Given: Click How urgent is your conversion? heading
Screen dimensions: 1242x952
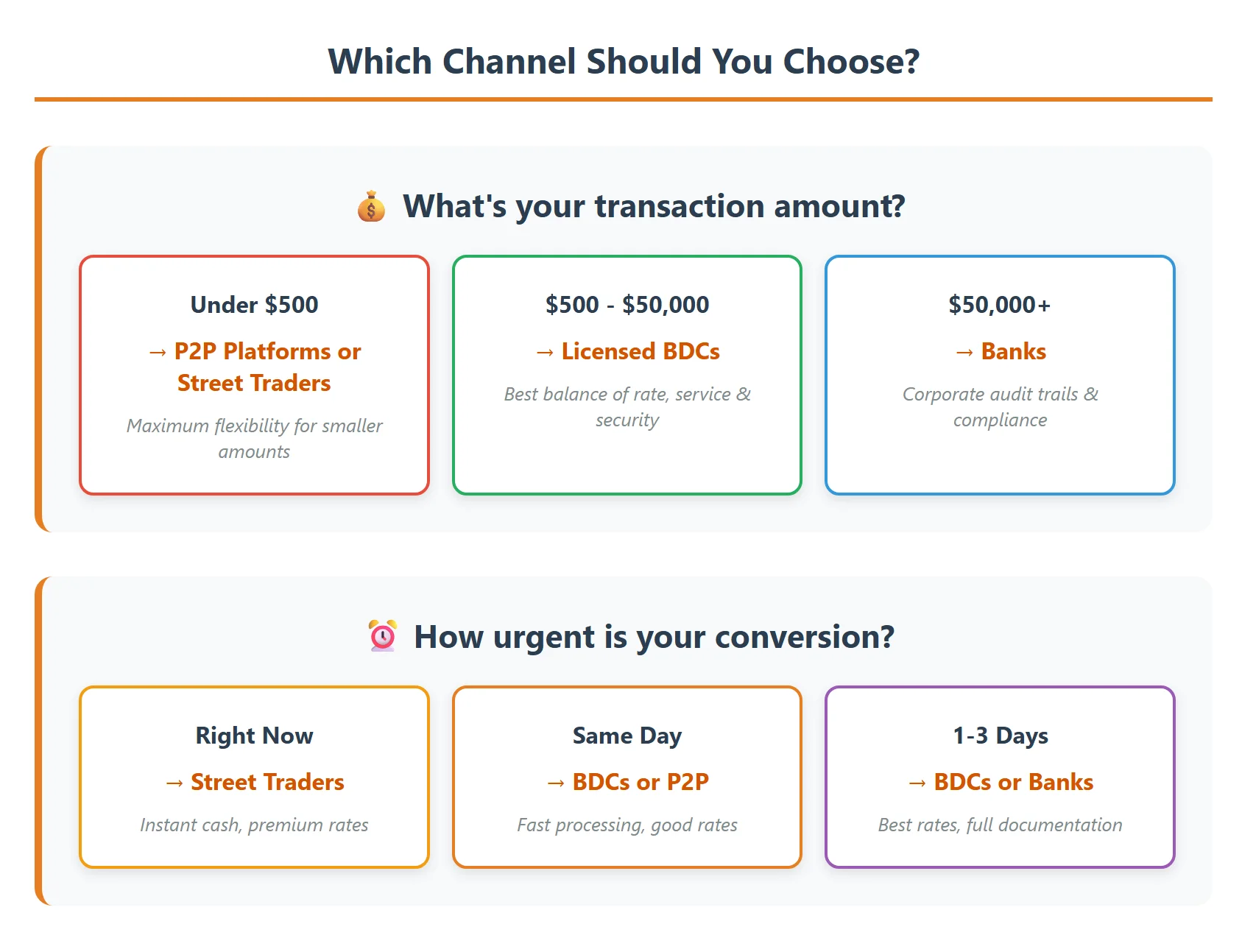Looking at the screenshot, I should pos(654,637).
